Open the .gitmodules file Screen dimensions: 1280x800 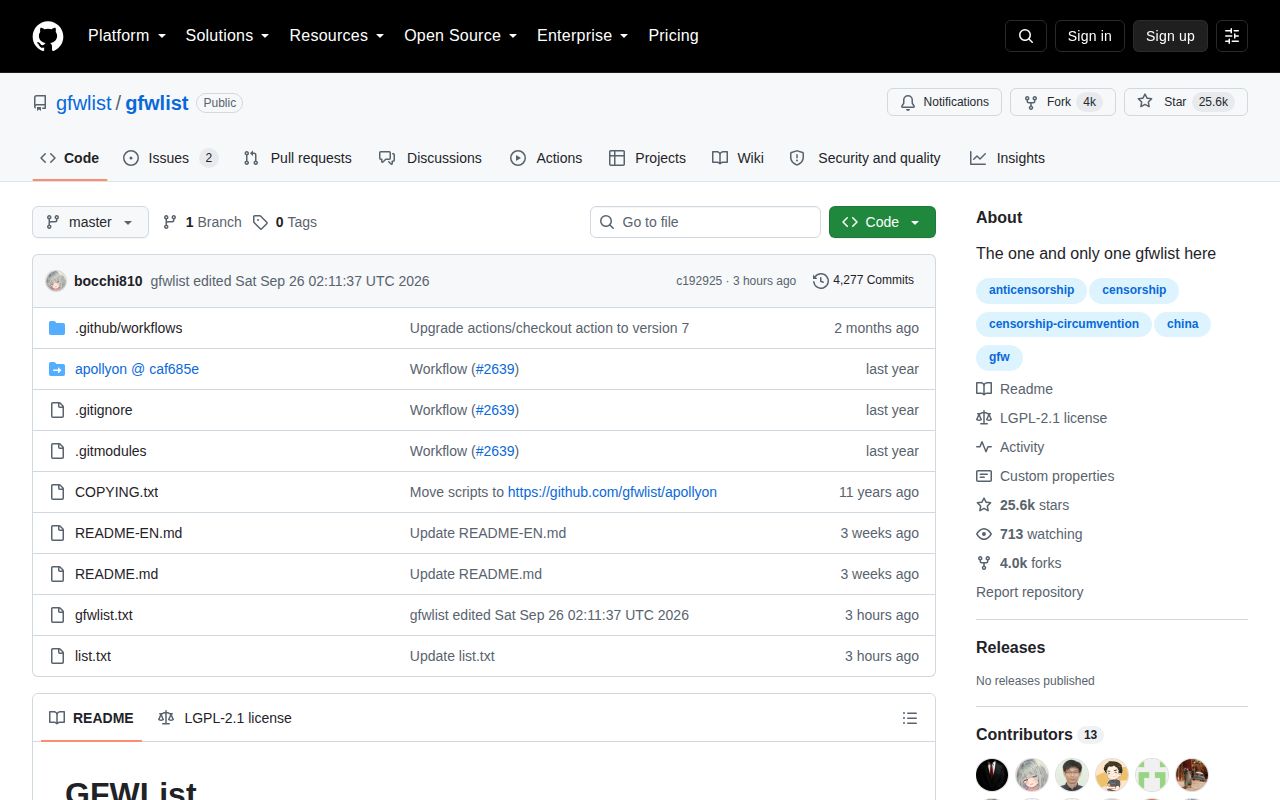click(111, 451)
